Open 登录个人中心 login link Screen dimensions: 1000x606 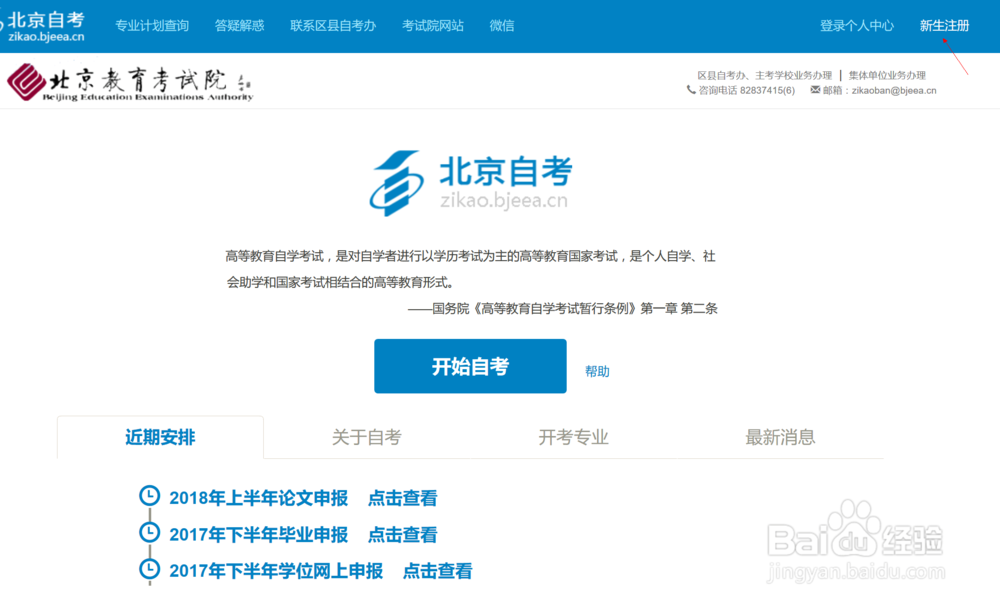857,26
